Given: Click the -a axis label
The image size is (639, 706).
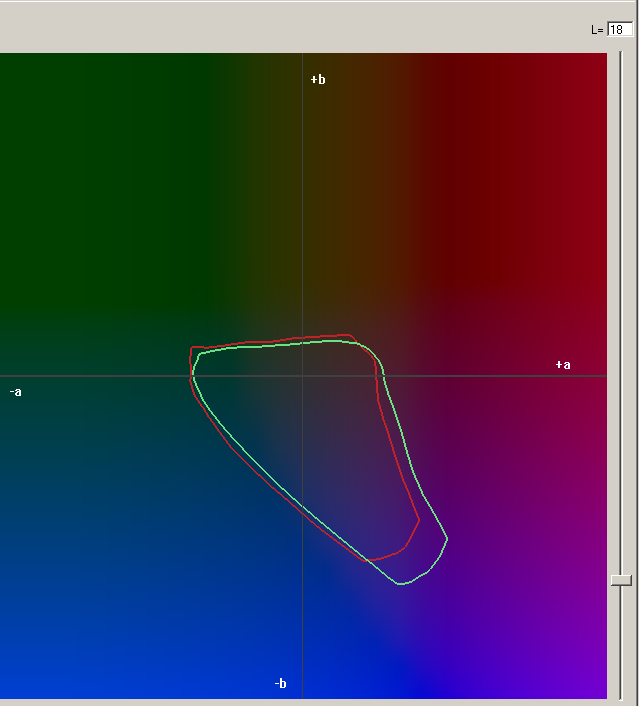Looking at the screenshot, I should tap(16, 392).
